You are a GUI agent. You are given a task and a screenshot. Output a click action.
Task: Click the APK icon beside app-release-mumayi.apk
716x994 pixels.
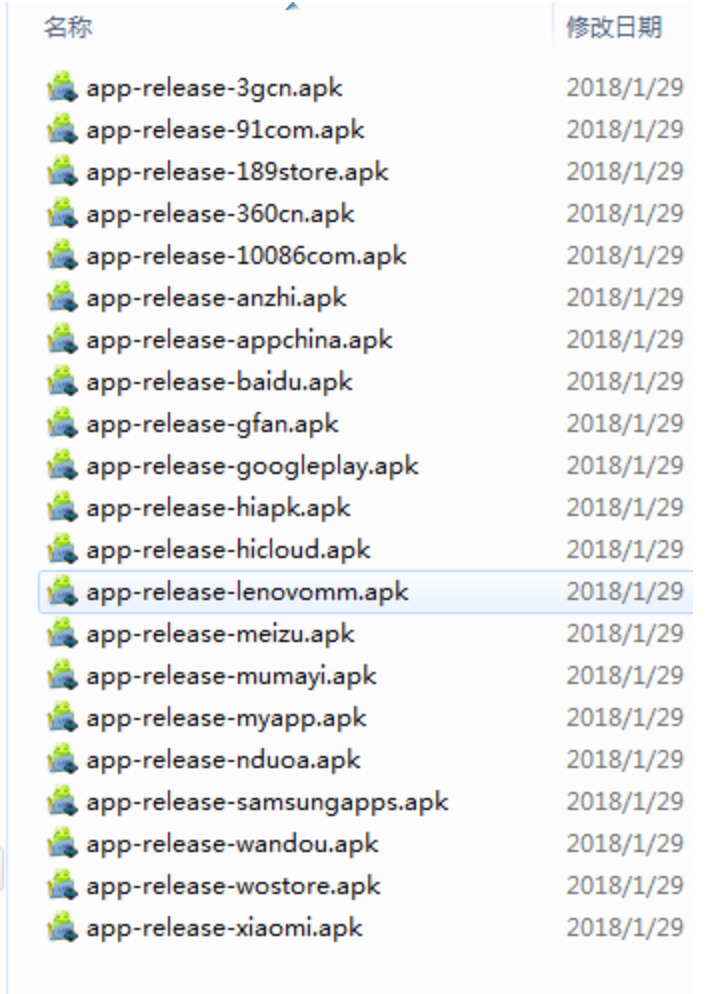pyautogui.click(x=62, y=676)
